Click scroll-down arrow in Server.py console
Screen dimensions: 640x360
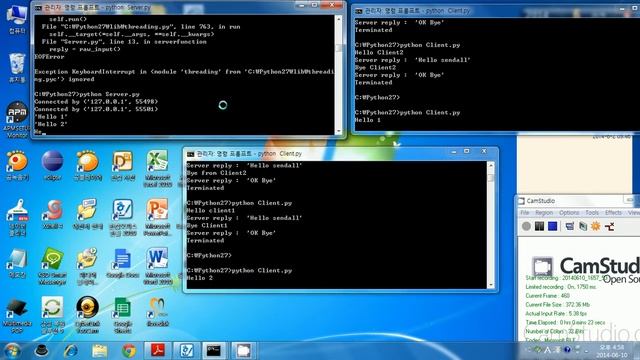tap(338, 131)
